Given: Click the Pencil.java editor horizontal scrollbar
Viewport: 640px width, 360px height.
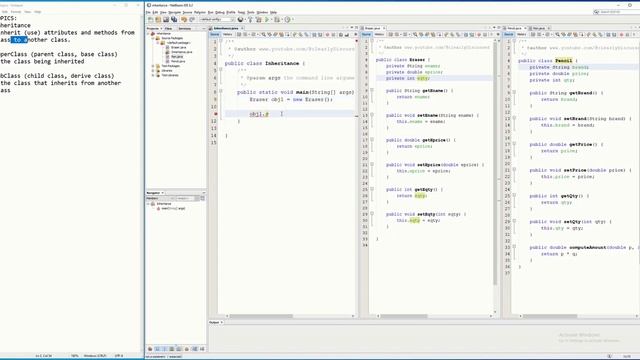Looking at the screenshot, I should point(578,316).
